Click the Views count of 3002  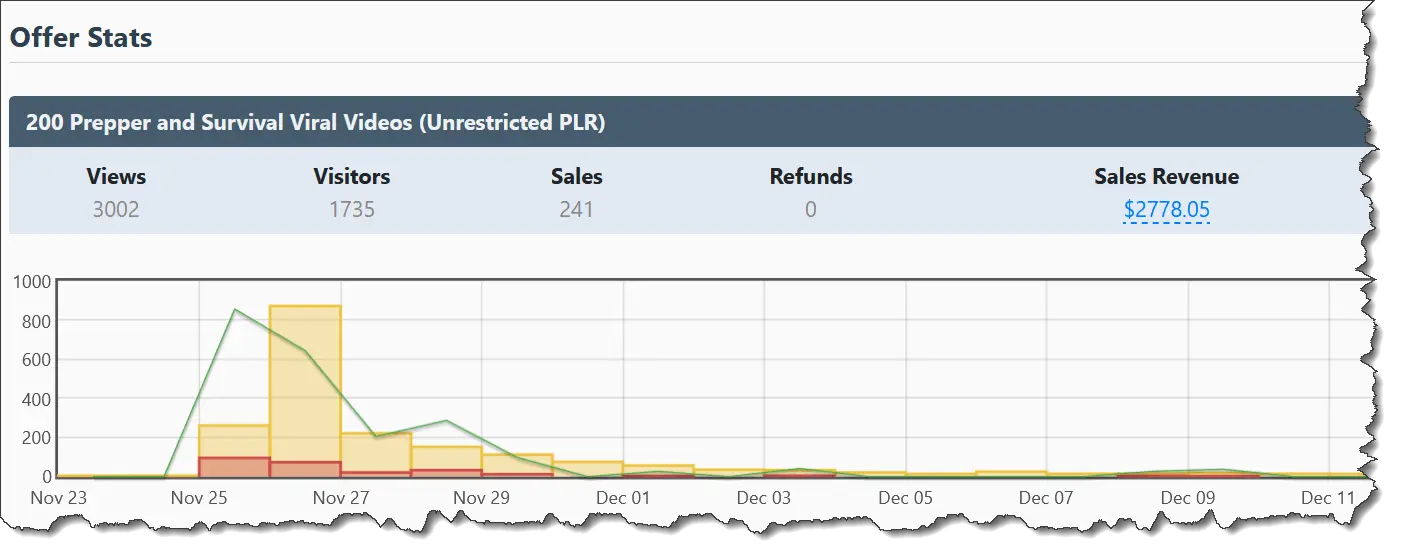coord(116,209)
